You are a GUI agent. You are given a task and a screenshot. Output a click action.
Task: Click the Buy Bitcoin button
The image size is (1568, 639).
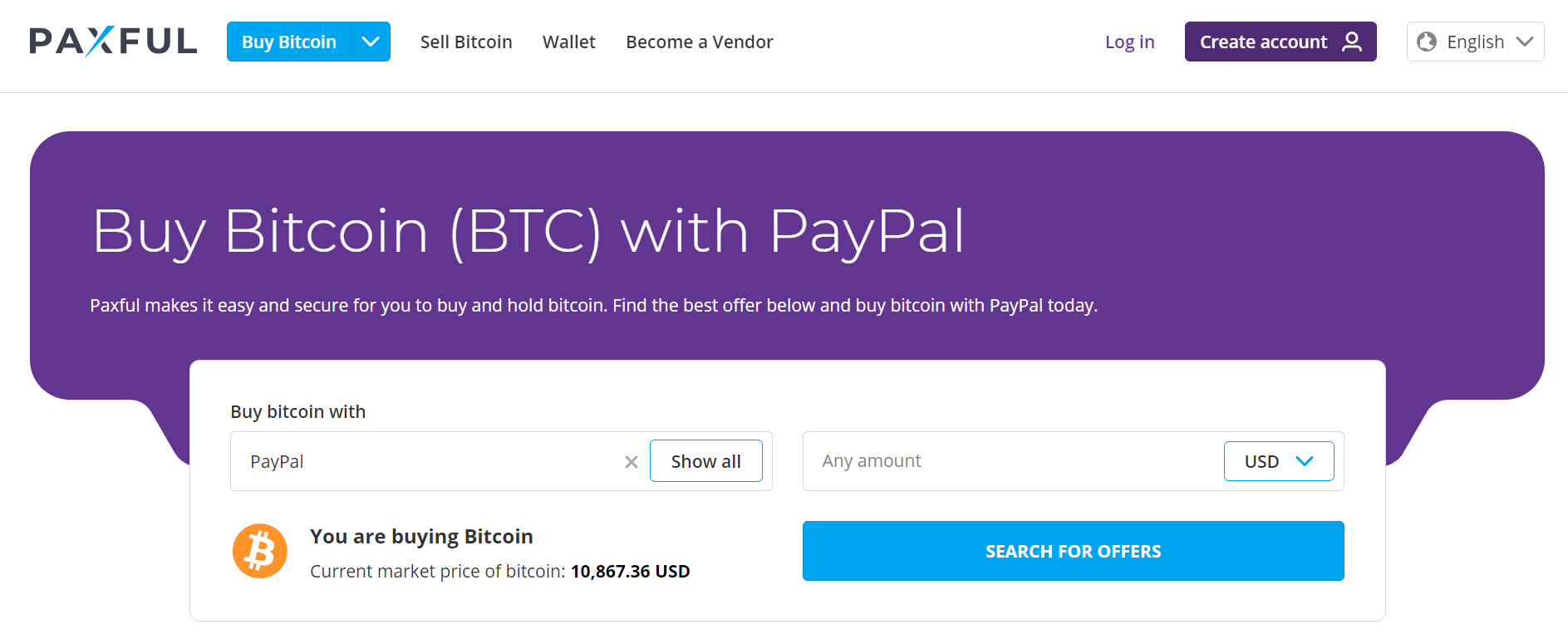point(289,42)
